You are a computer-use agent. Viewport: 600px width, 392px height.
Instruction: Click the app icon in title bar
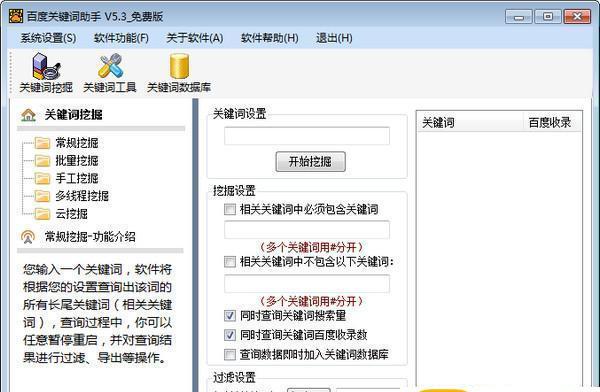[16, 16]
